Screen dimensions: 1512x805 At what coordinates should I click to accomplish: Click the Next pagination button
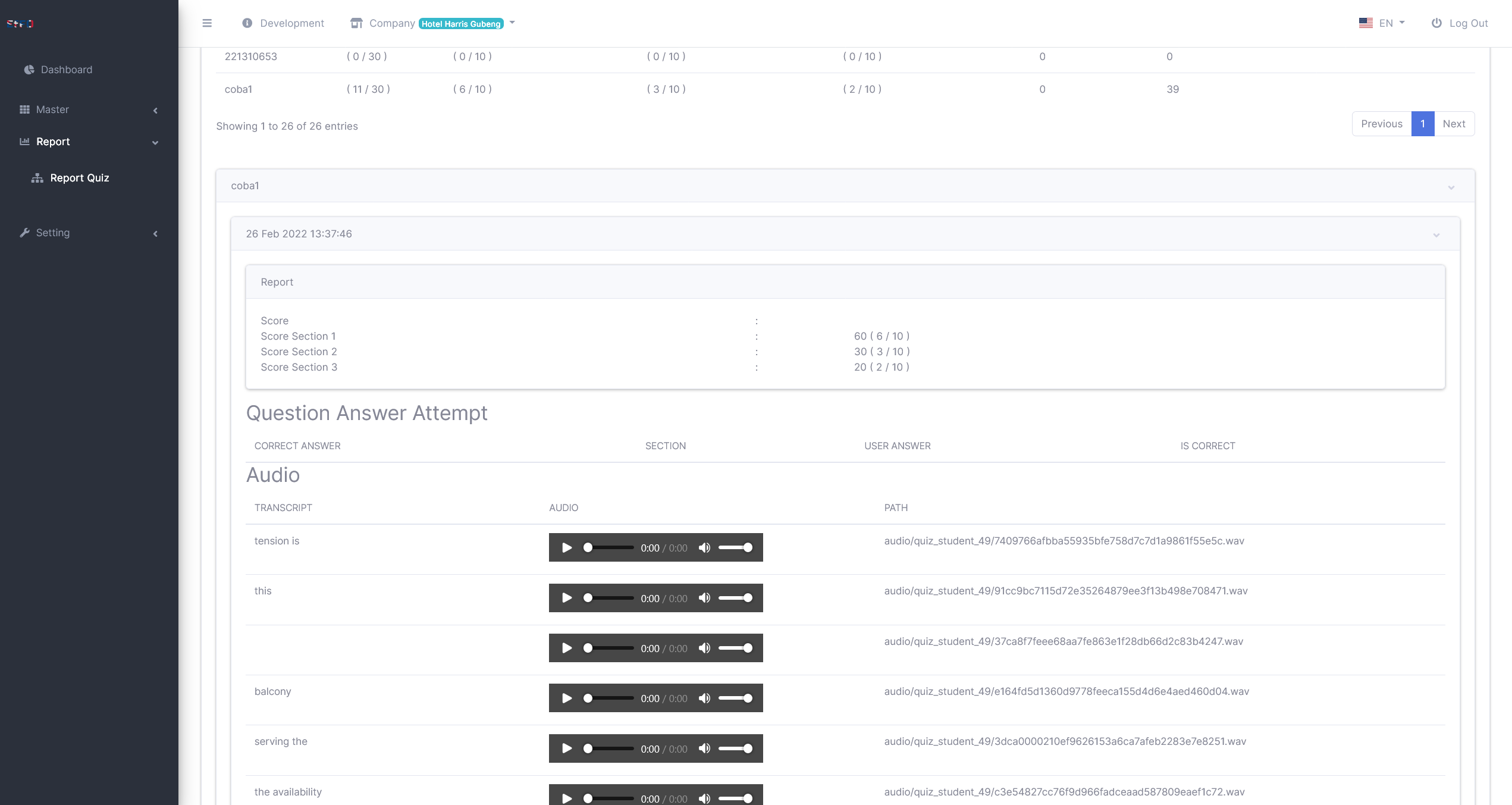1454,124
